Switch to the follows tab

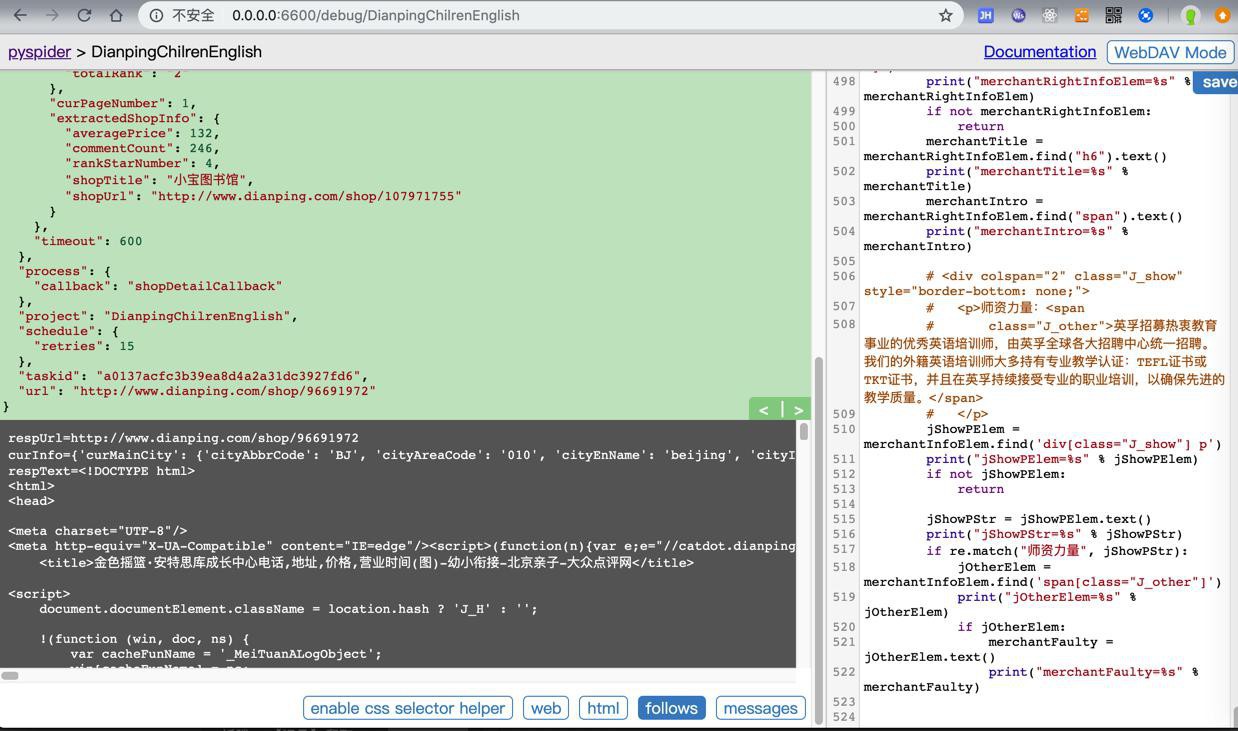[671, 708]
